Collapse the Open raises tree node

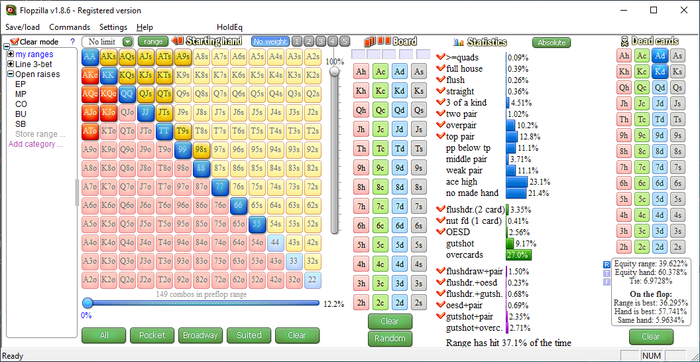coord(11,74)
